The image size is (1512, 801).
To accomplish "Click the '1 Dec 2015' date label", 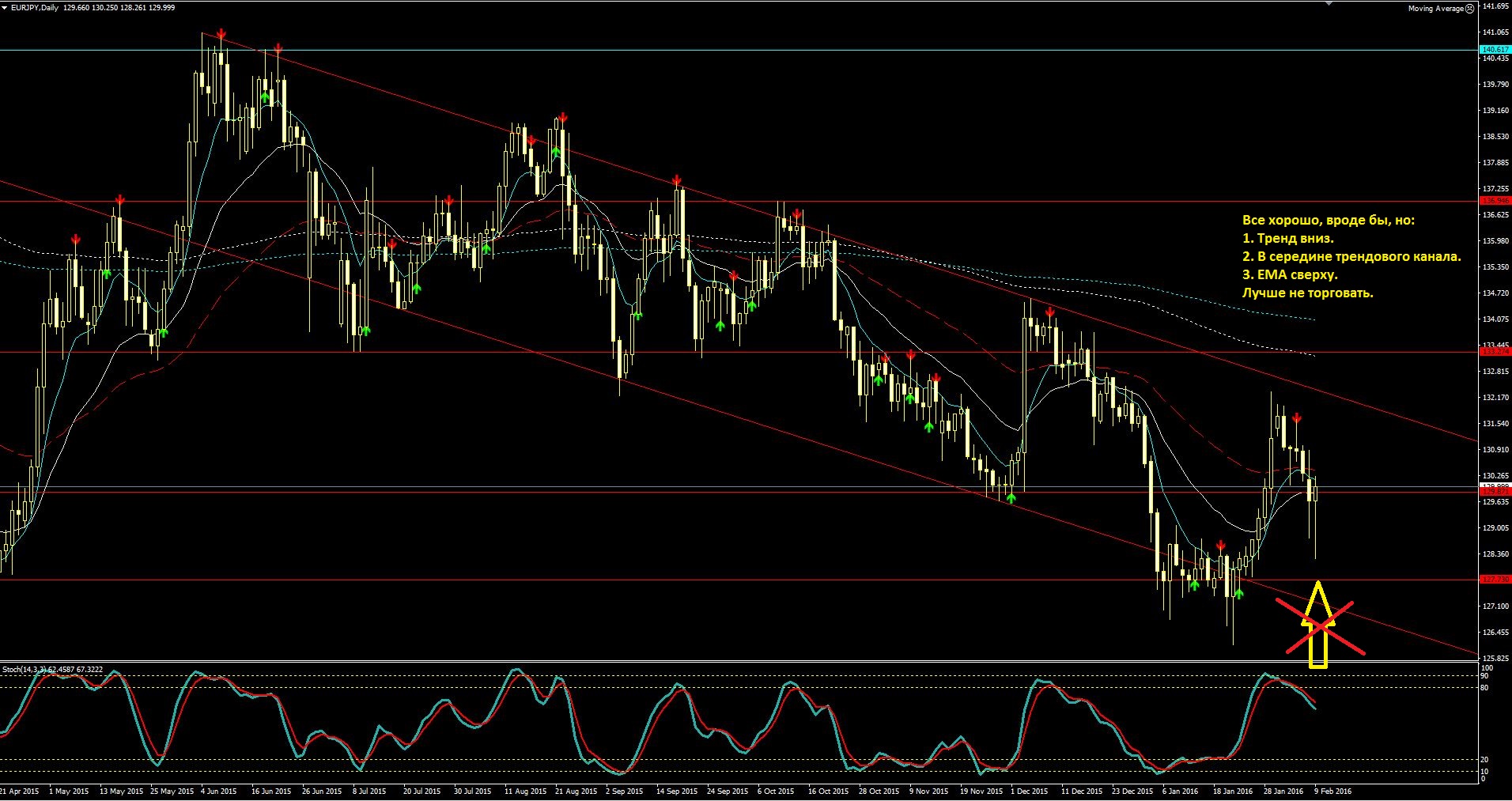I will (1030, 791).
